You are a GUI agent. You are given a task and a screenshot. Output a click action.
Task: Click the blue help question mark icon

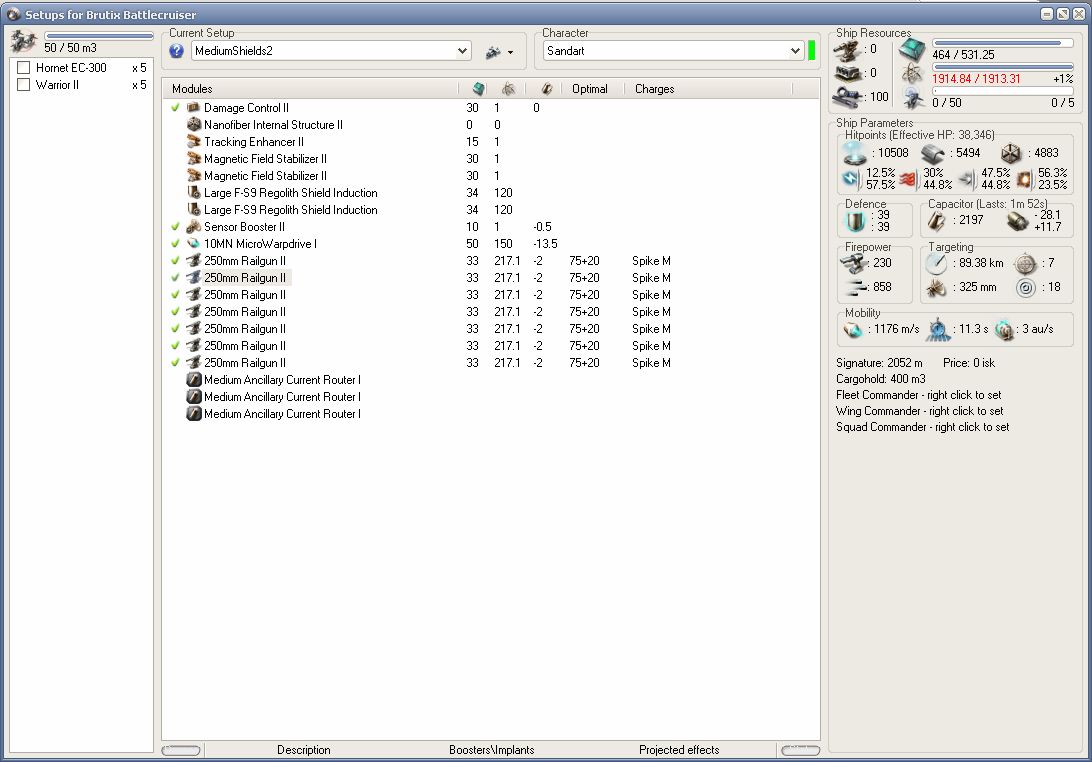(176, 51)
